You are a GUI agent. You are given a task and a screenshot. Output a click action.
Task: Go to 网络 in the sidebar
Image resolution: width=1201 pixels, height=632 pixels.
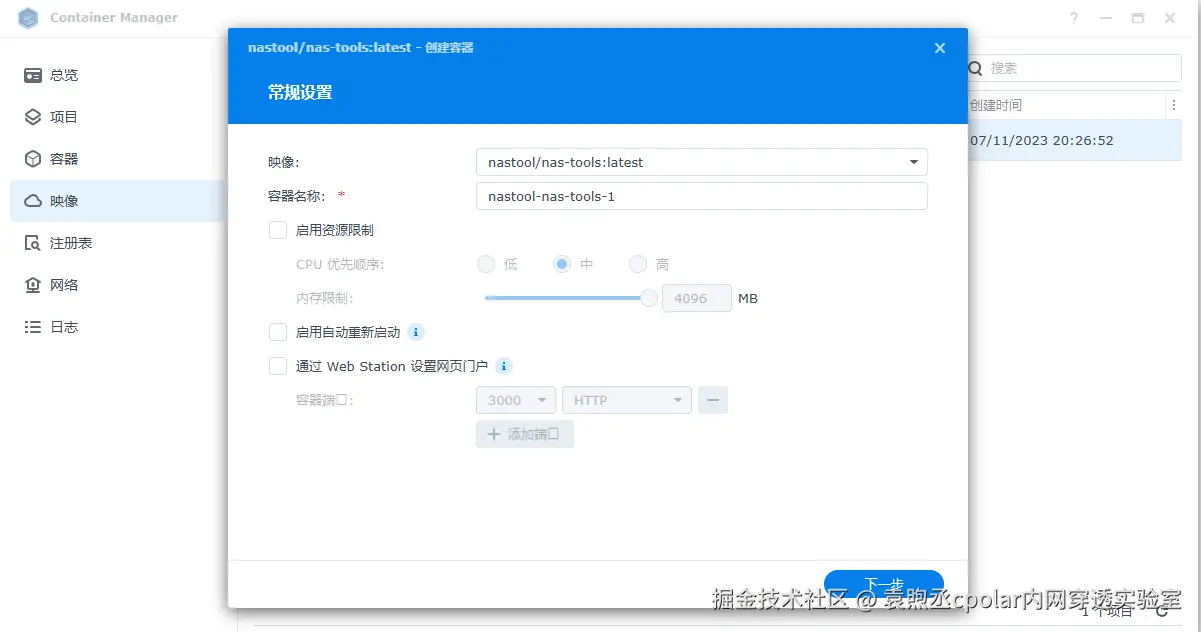(118, 285)
